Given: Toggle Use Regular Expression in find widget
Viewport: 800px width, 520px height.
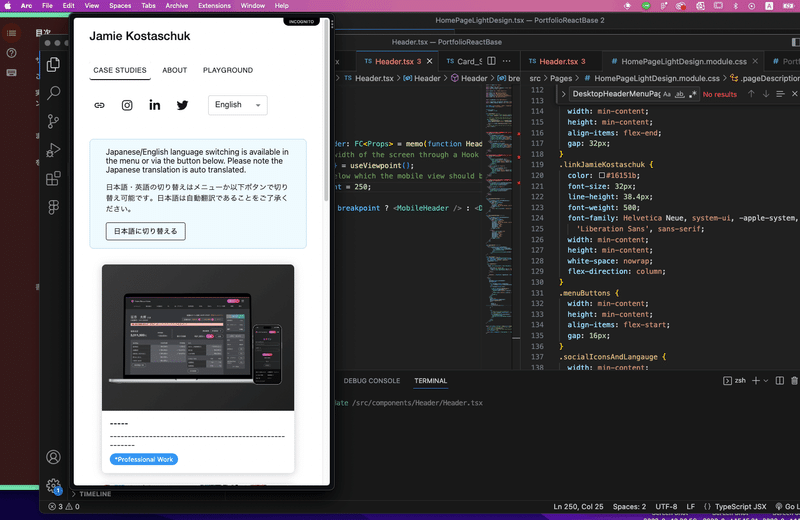Looking at the screenshot, I should pyautogui.click(x=692, y=94).
